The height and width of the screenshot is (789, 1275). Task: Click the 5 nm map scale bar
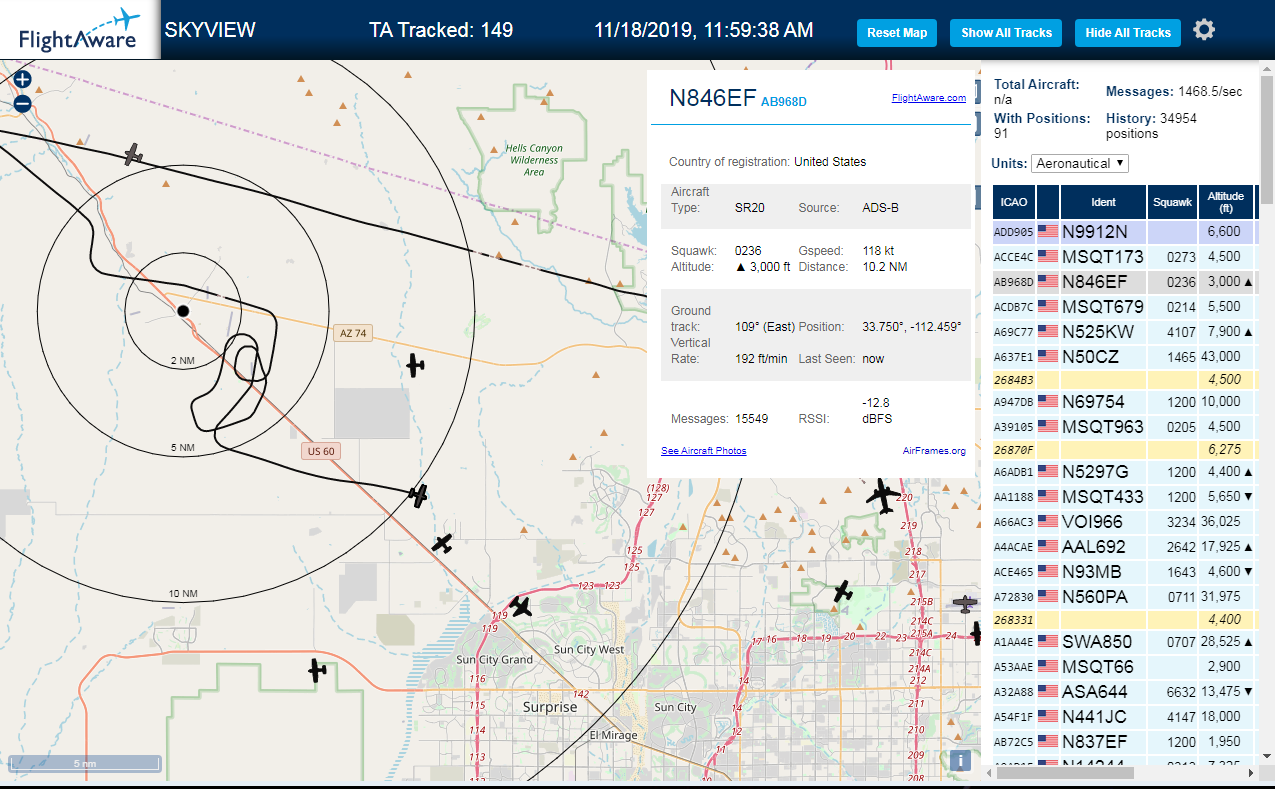[x=84, y=764]
